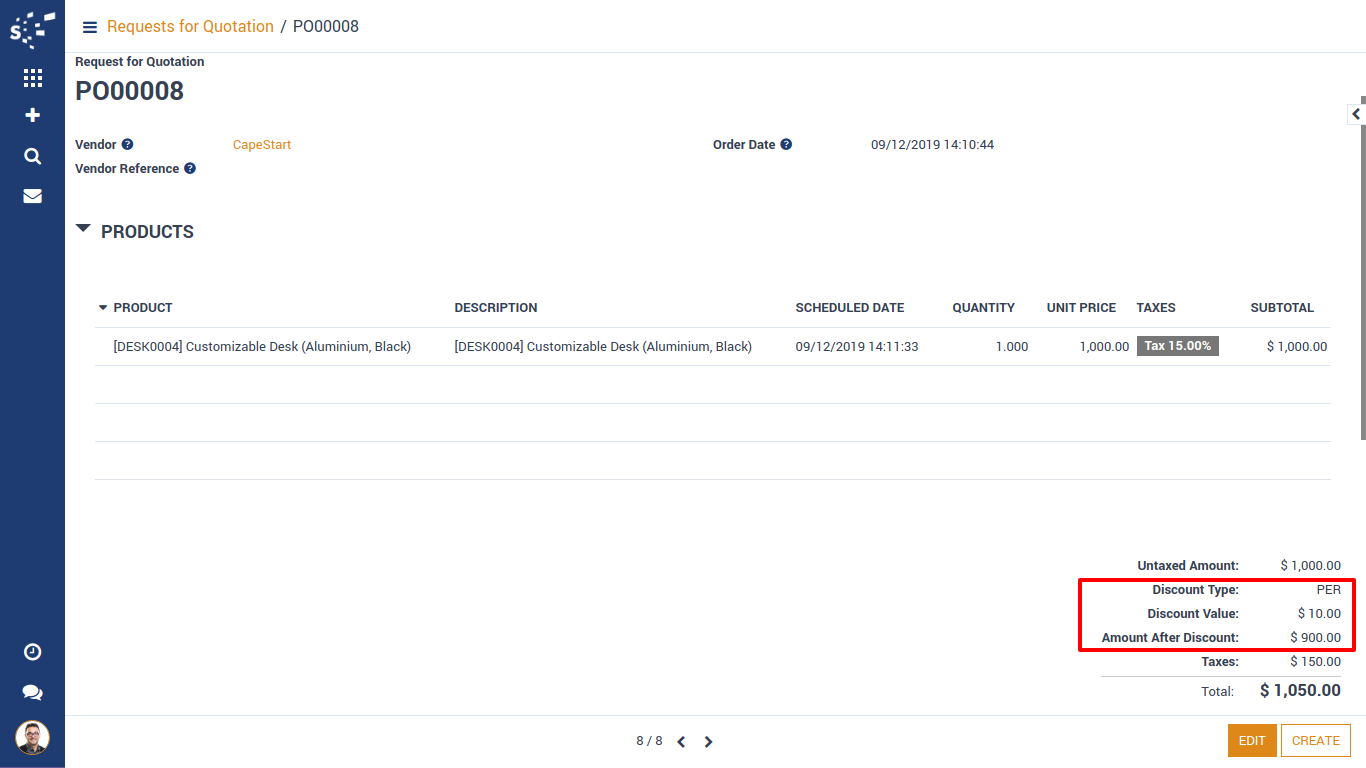The width and height of the screenshot is (1366, 768).
Task: Go to previous record arrow
Action: click(681, 742)
